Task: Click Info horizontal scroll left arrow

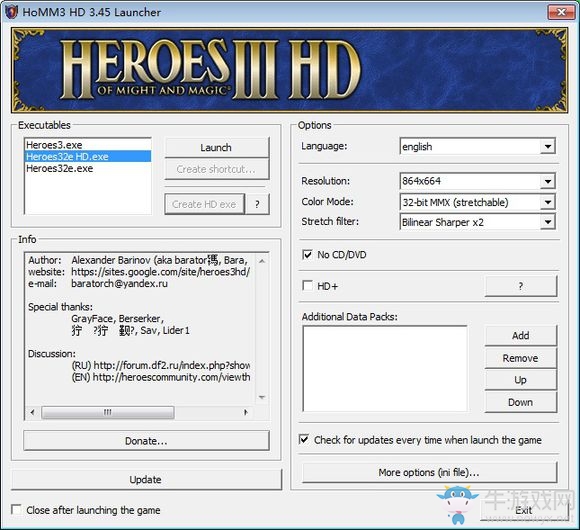Action: tap(33, 412)
